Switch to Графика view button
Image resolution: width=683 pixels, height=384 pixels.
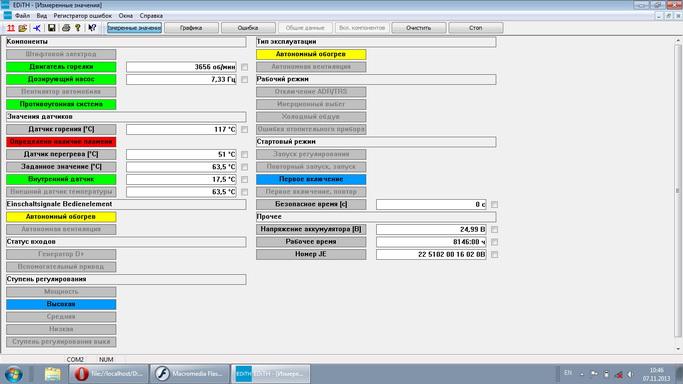click(191, 28)
